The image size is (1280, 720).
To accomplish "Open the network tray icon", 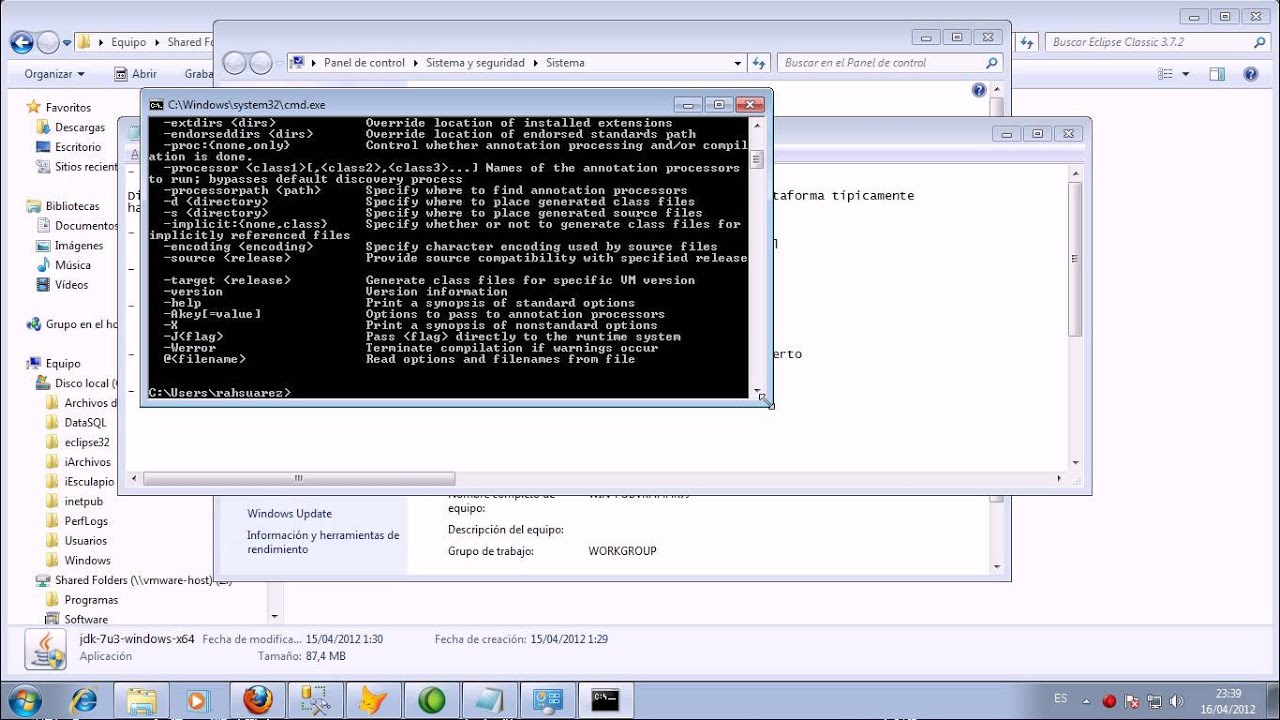I will pyautogui.click(x=1154, y=701).
